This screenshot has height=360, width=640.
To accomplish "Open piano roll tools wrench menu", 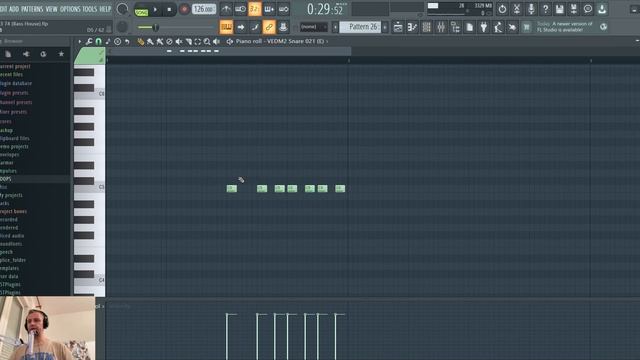I will [89, 41].
